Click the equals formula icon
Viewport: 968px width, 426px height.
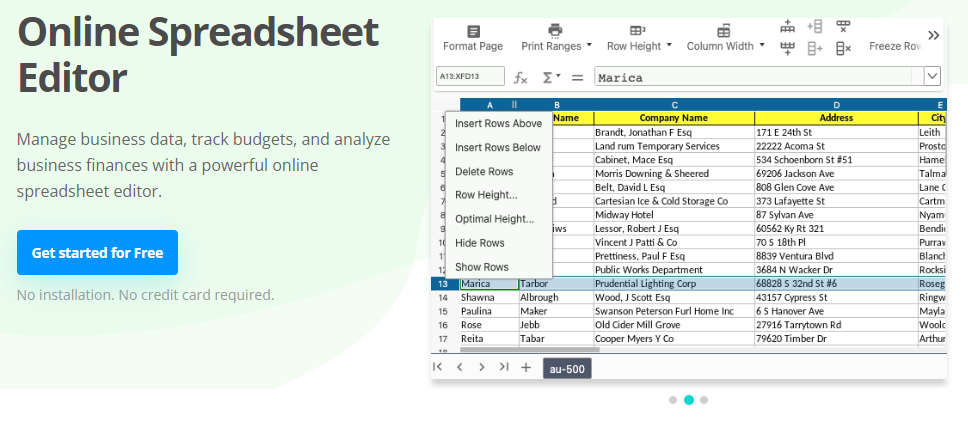pos(579,77)
